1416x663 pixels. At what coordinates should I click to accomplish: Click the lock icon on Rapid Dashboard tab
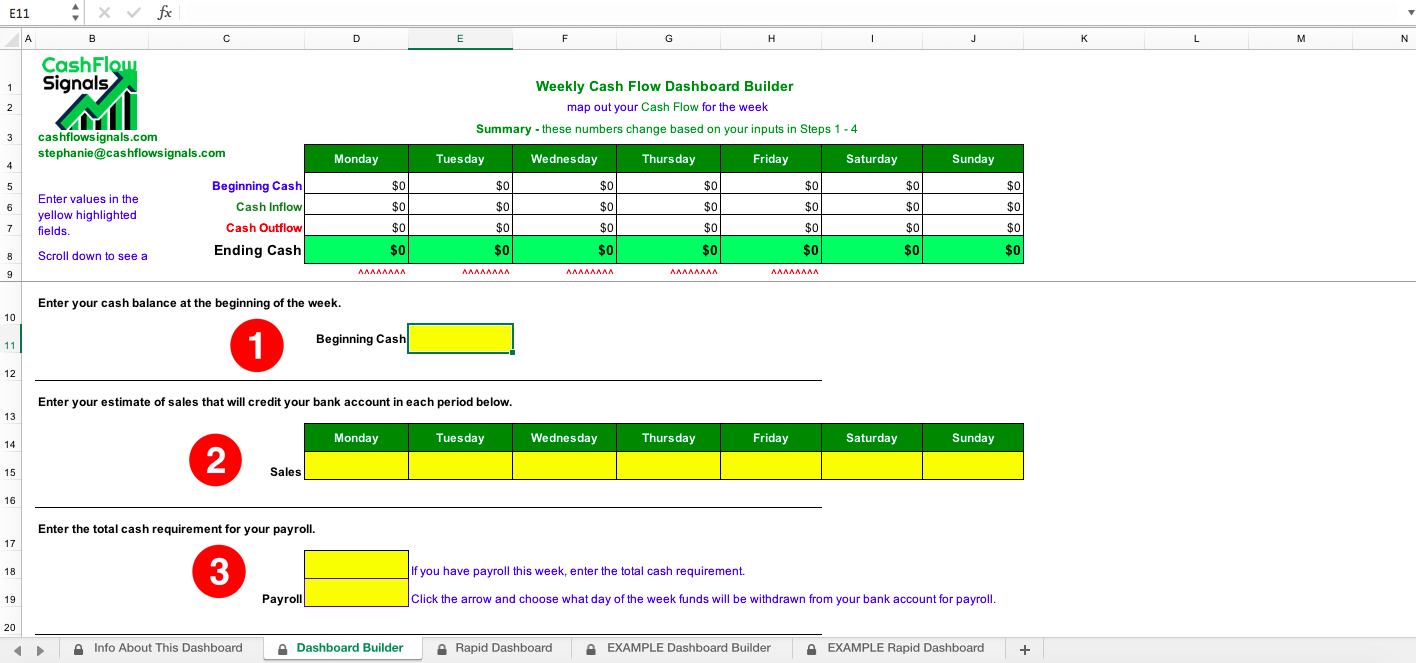(440, 648)
